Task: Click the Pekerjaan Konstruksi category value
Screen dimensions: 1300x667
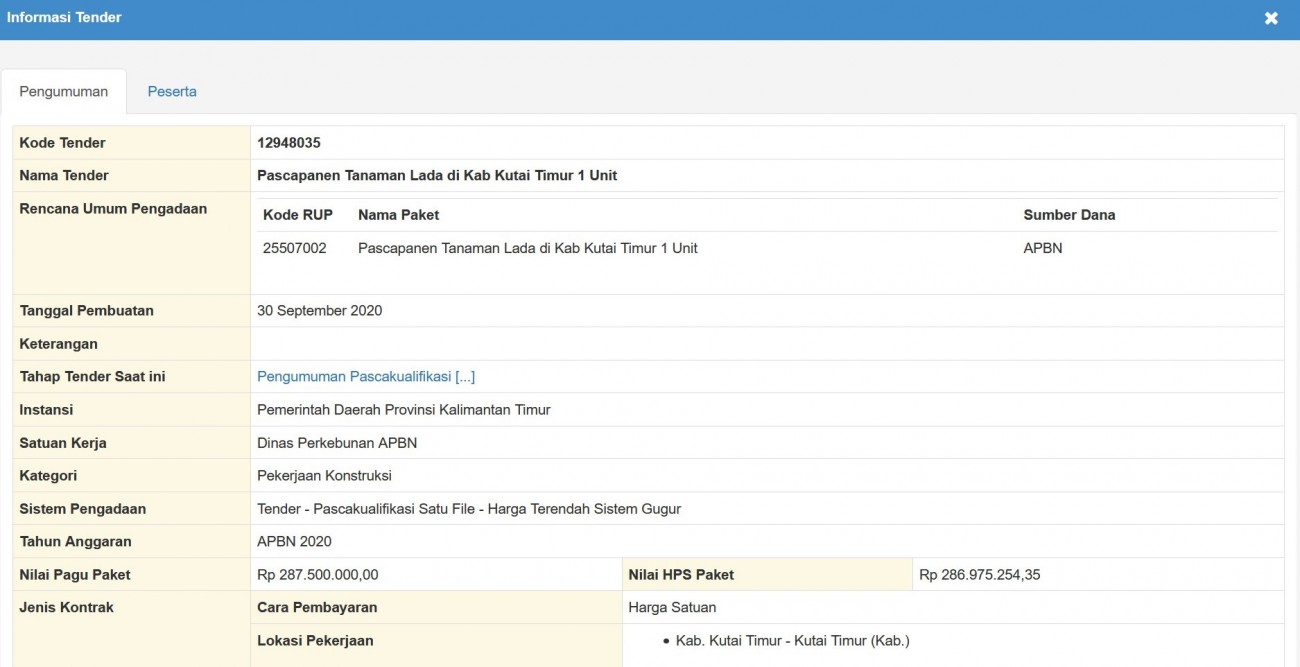Action: (x=324, y=475)
